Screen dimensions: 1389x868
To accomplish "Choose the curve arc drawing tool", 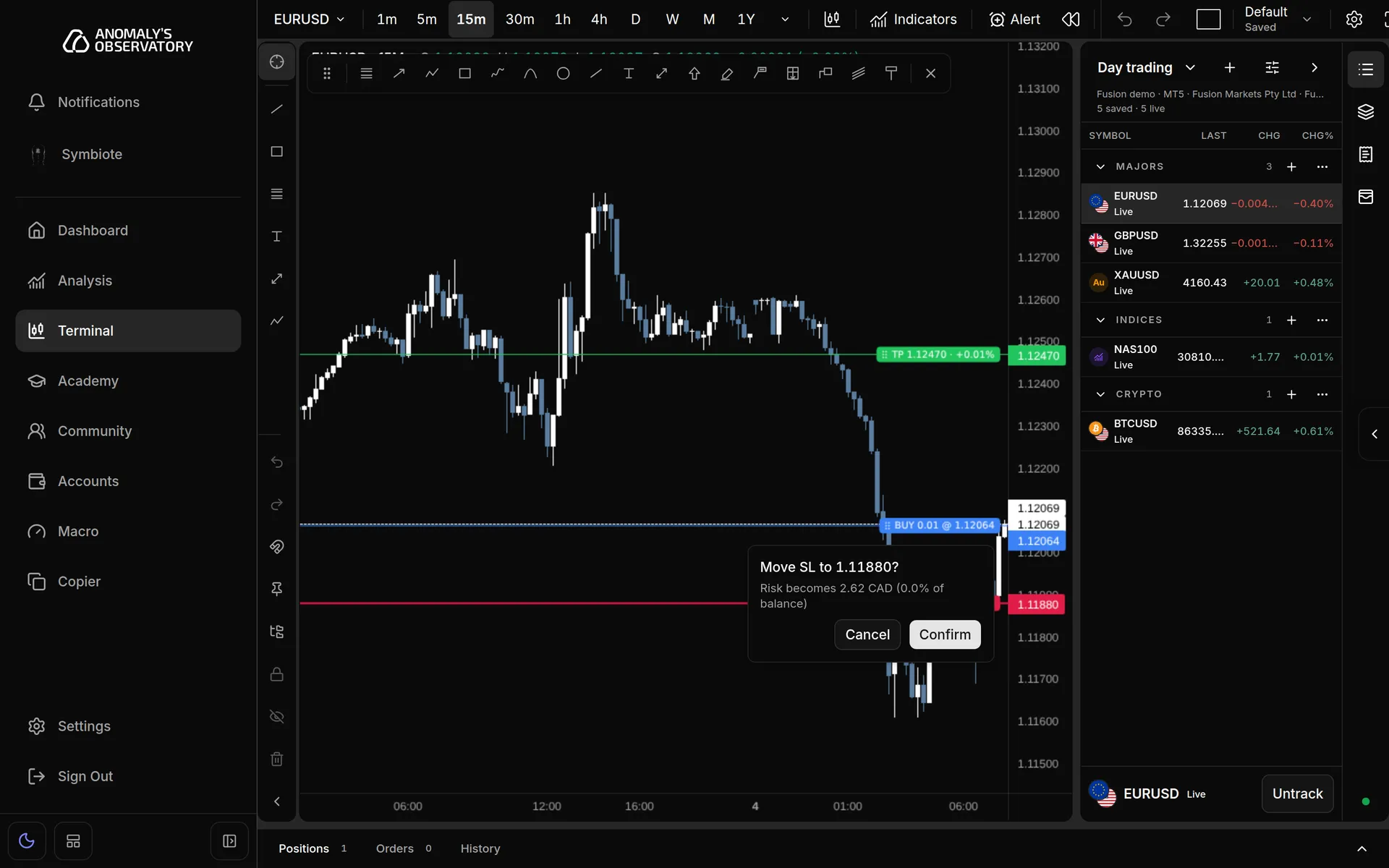I will pyautogui.click(x=530, y=73).
